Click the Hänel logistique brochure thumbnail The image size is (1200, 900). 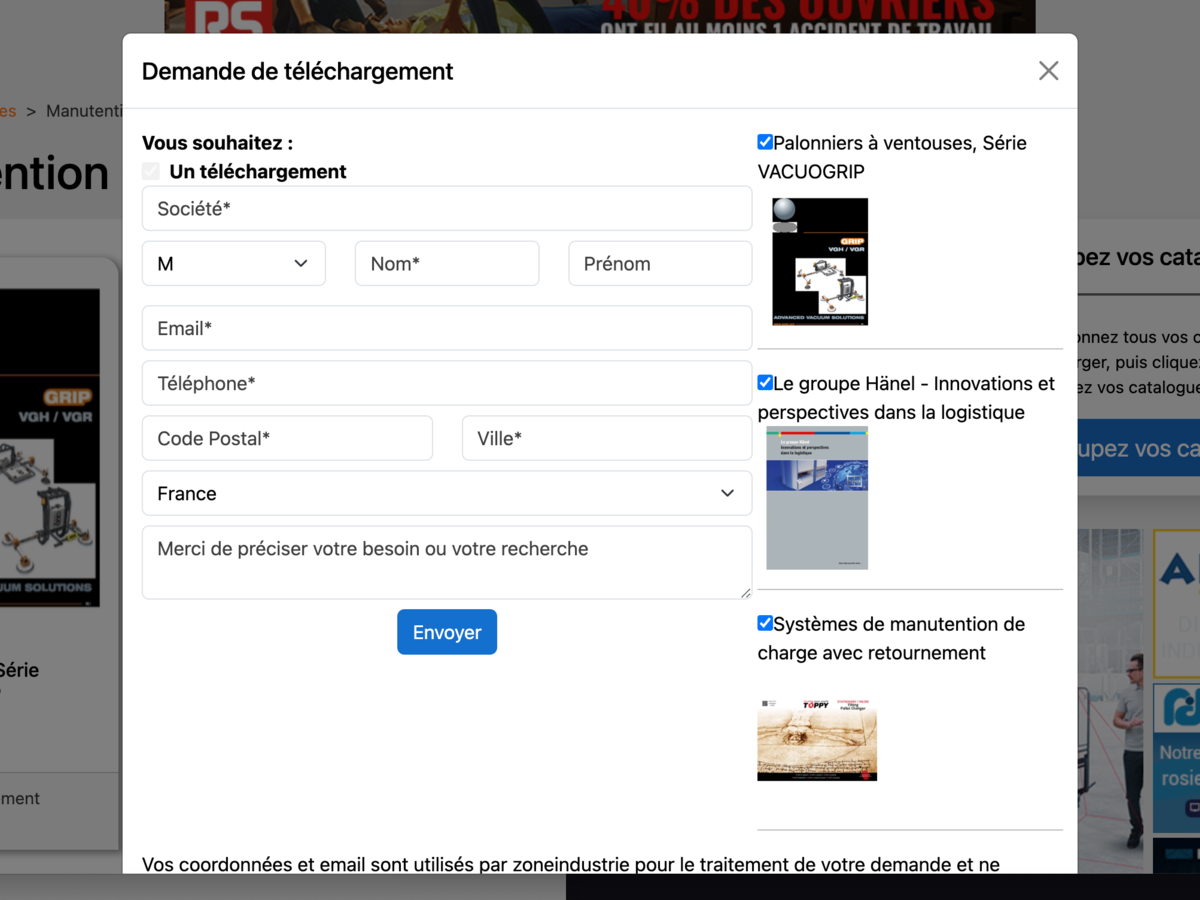click(817, 497)
